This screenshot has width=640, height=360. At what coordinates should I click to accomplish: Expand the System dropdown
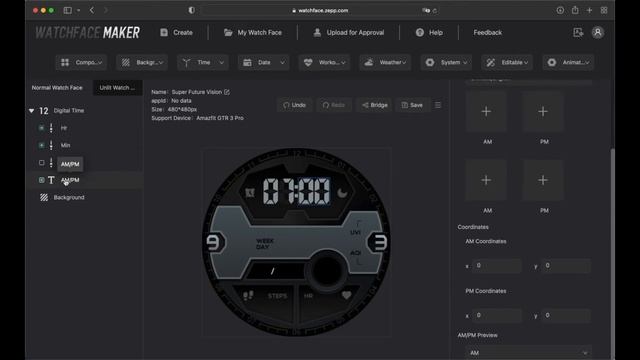[446, 62]
